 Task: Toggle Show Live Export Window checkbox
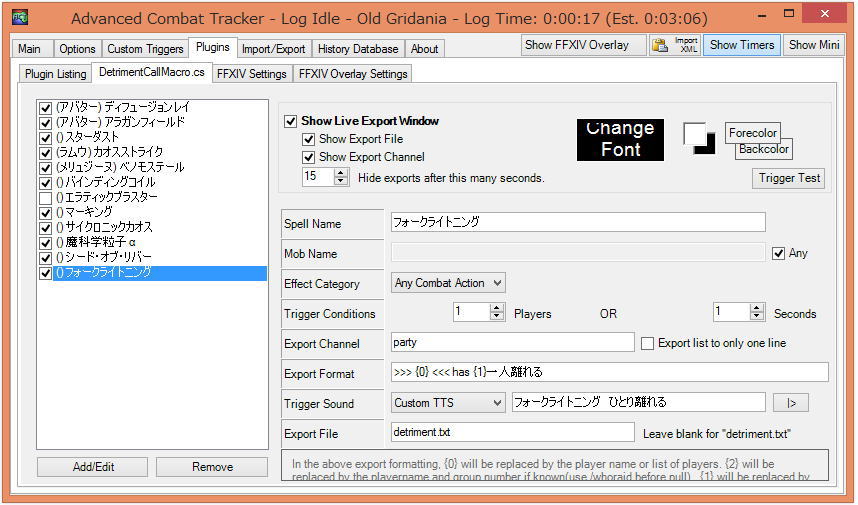click(291, 121)
